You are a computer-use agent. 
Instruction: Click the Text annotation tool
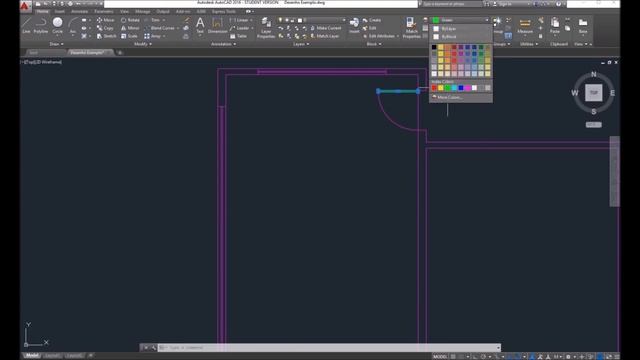[x=200, y=25]
